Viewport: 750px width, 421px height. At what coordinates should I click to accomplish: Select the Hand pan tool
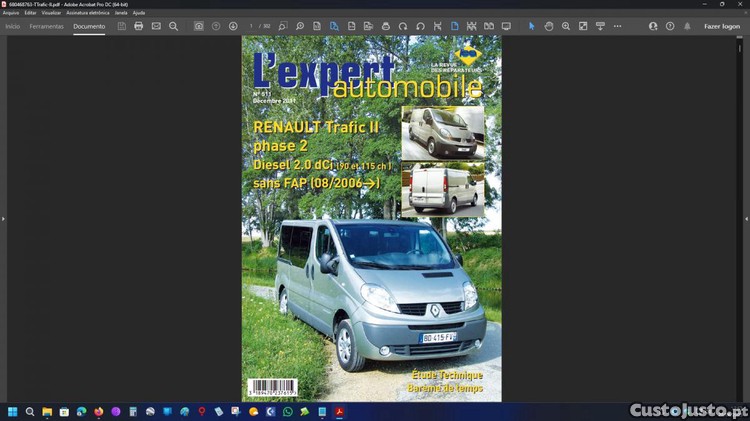(549, 26)
